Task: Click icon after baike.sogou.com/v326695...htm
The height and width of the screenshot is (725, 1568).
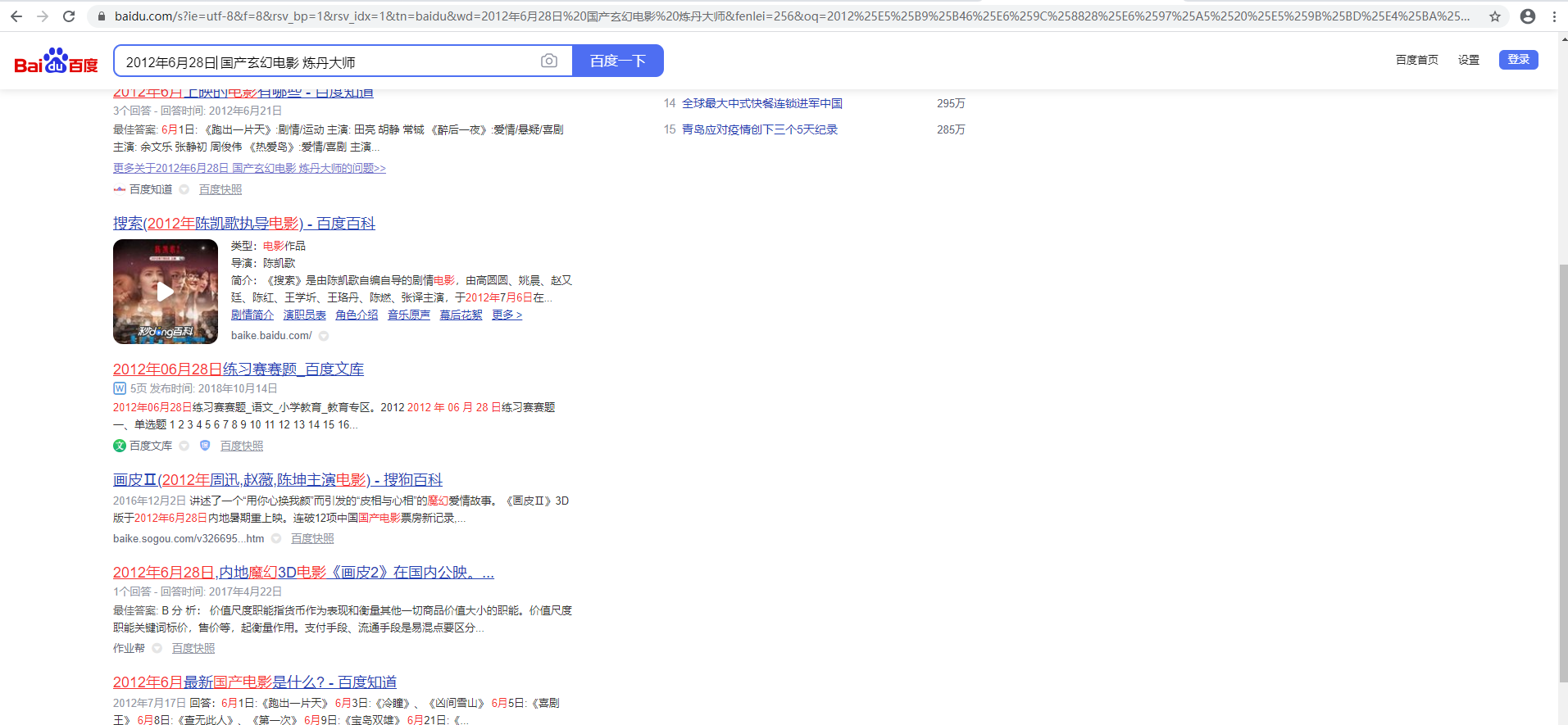Action: click(x=276, y=538)
